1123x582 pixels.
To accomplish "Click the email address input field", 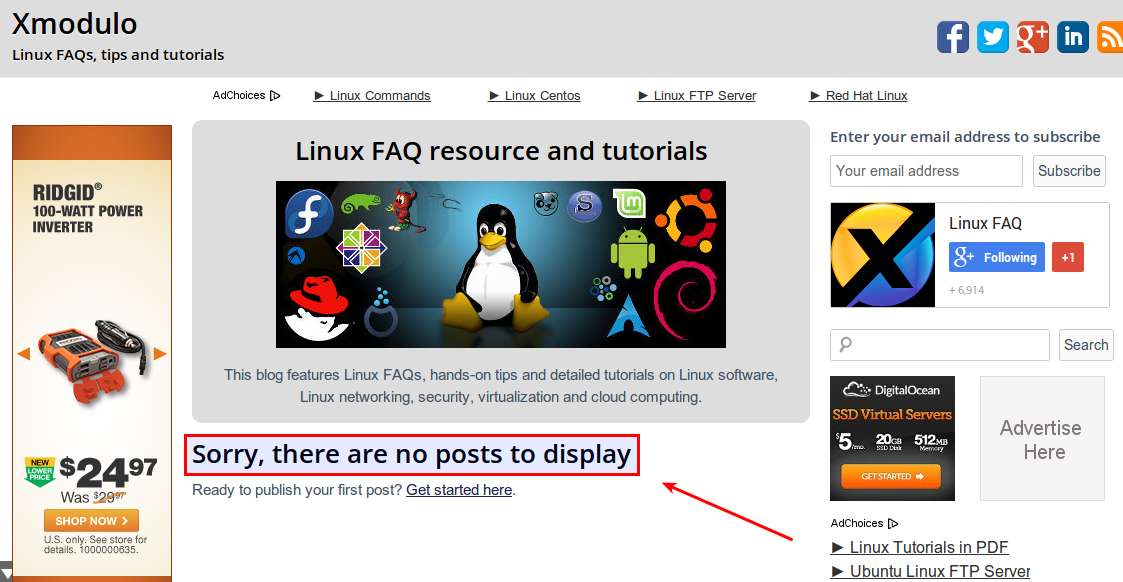I will 926,171.
